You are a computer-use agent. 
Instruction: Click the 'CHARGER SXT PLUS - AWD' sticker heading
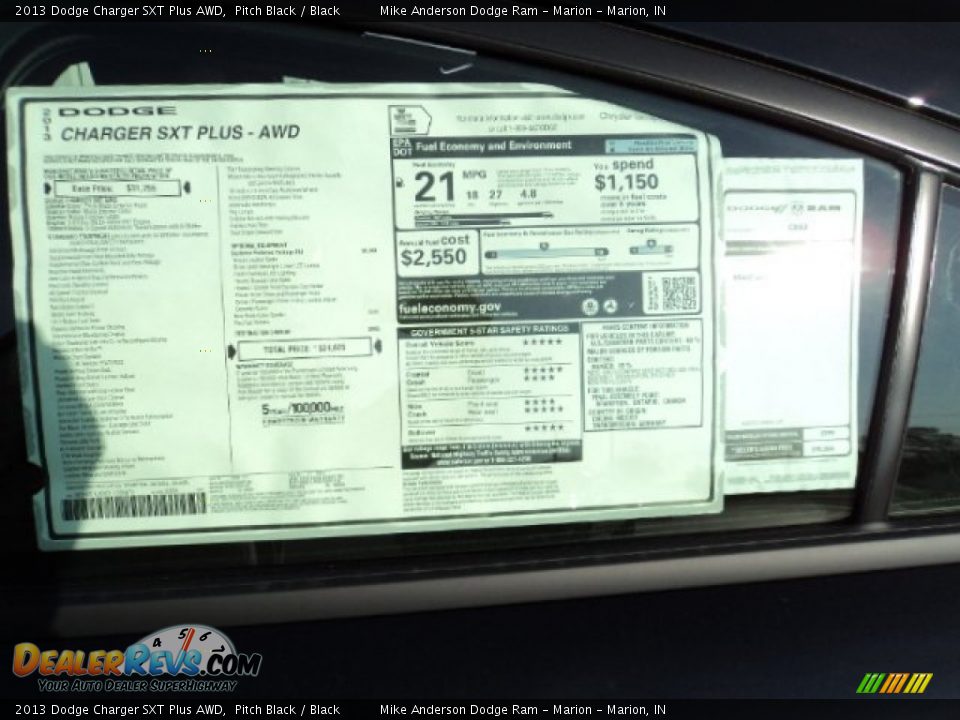tap(180, 133)
